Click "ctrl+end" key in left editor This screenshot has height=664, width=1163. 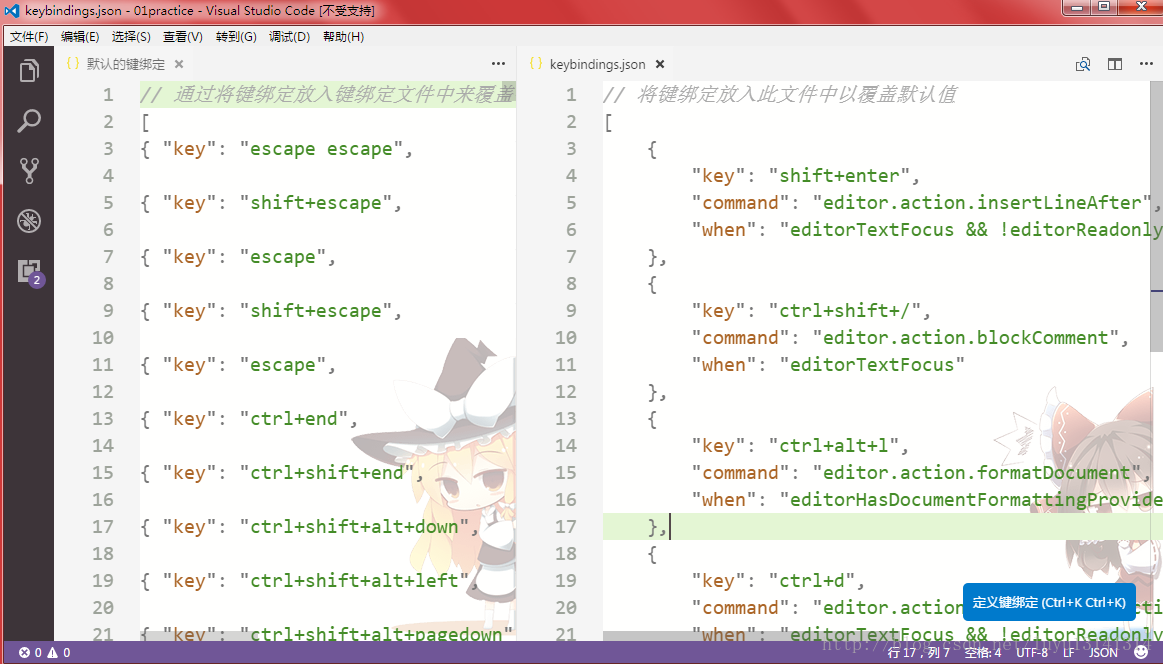[294, 419]
